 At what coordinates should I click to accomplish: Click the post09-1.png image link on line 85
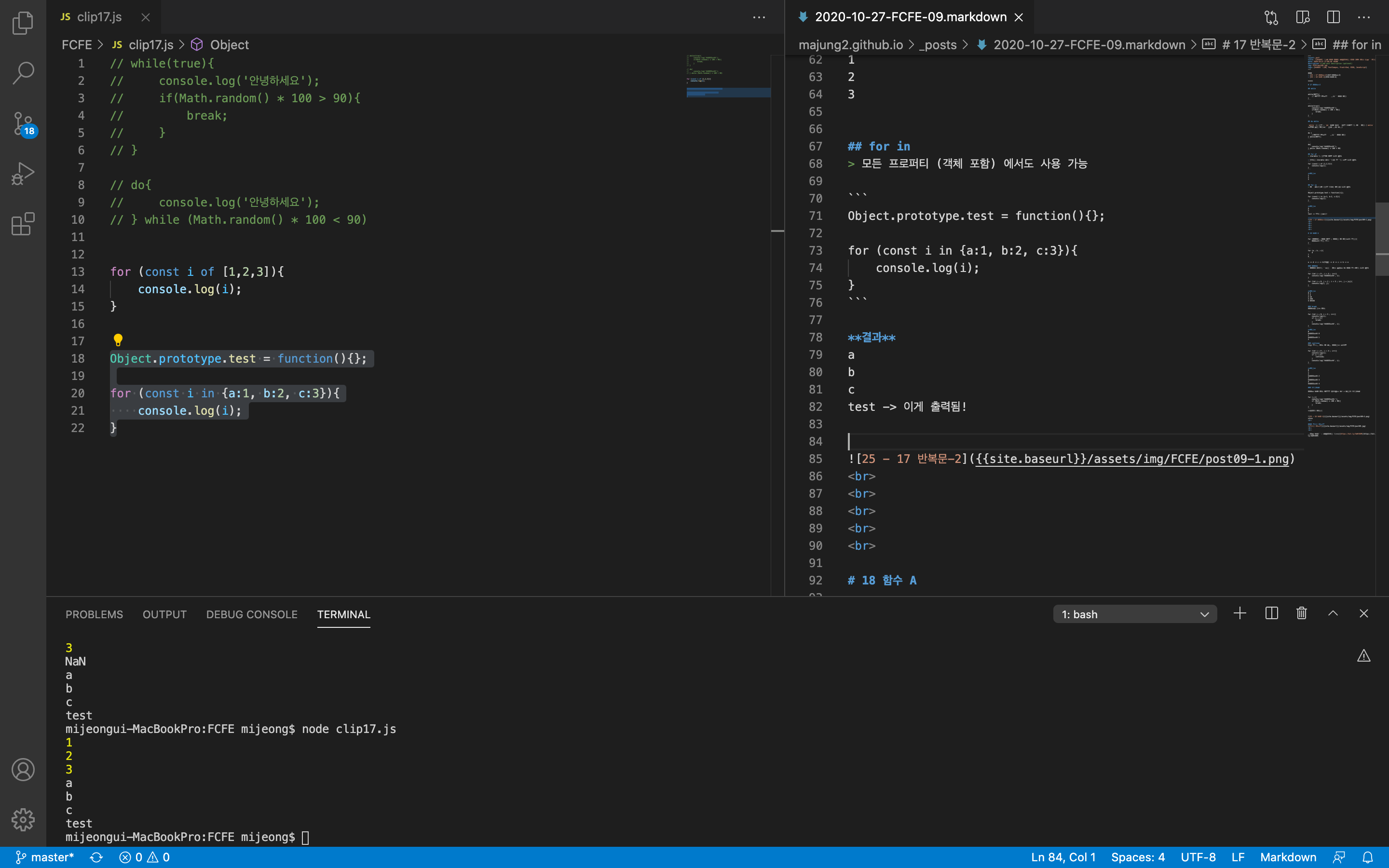tap(1132, 459)
